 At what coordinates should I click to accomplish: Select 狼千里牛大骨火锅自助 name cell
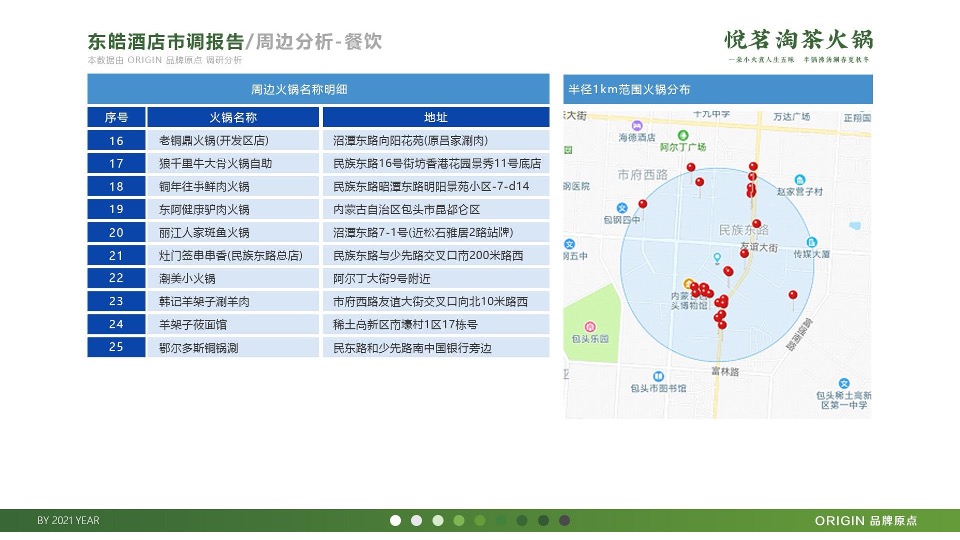[x=233, y=163]
